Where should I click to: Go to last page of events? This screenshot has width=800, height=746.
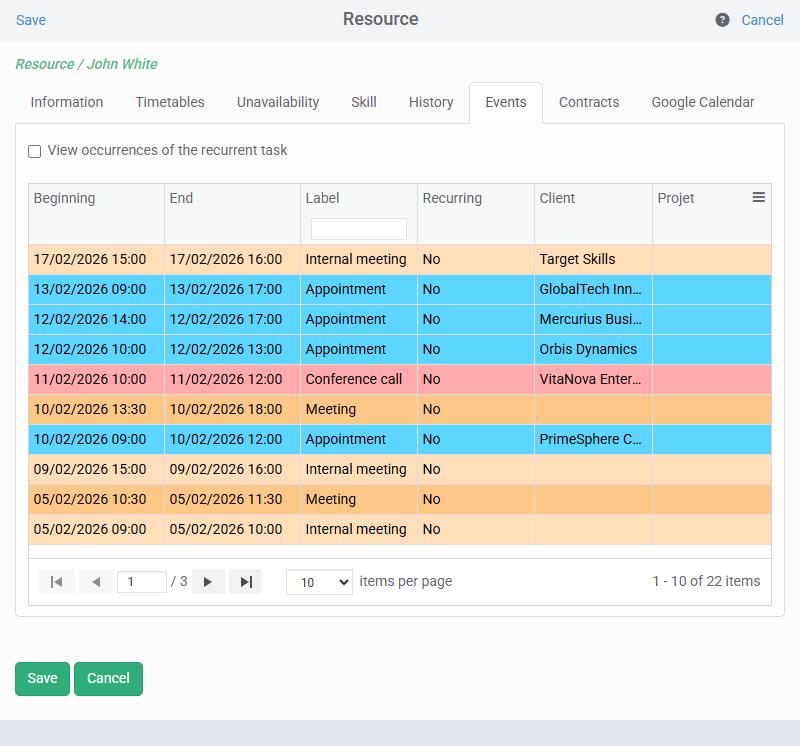(x=246, y=582)
